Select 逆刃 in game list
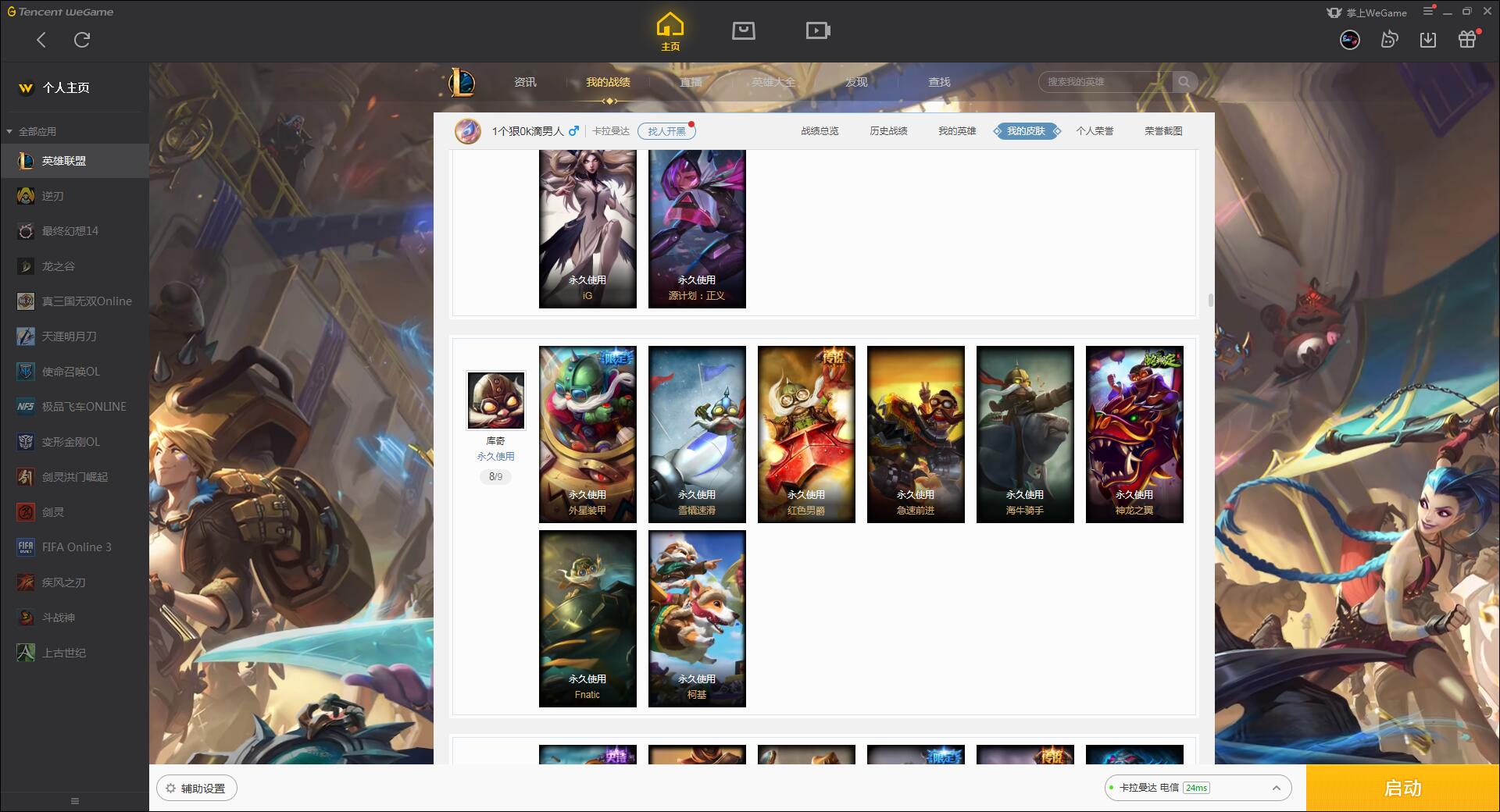 pyautogui.click(x=74, y=196)
